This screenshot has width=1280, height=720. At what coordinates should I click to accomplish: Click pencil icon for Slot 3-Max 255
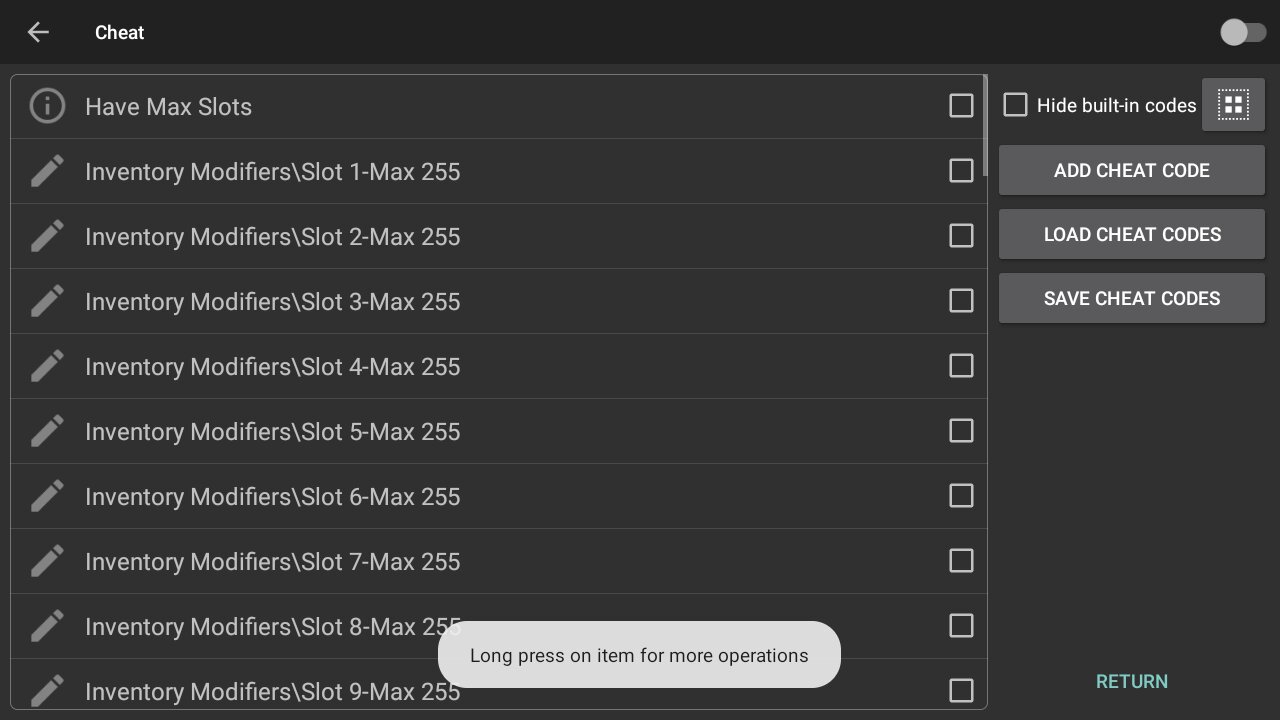47,301
